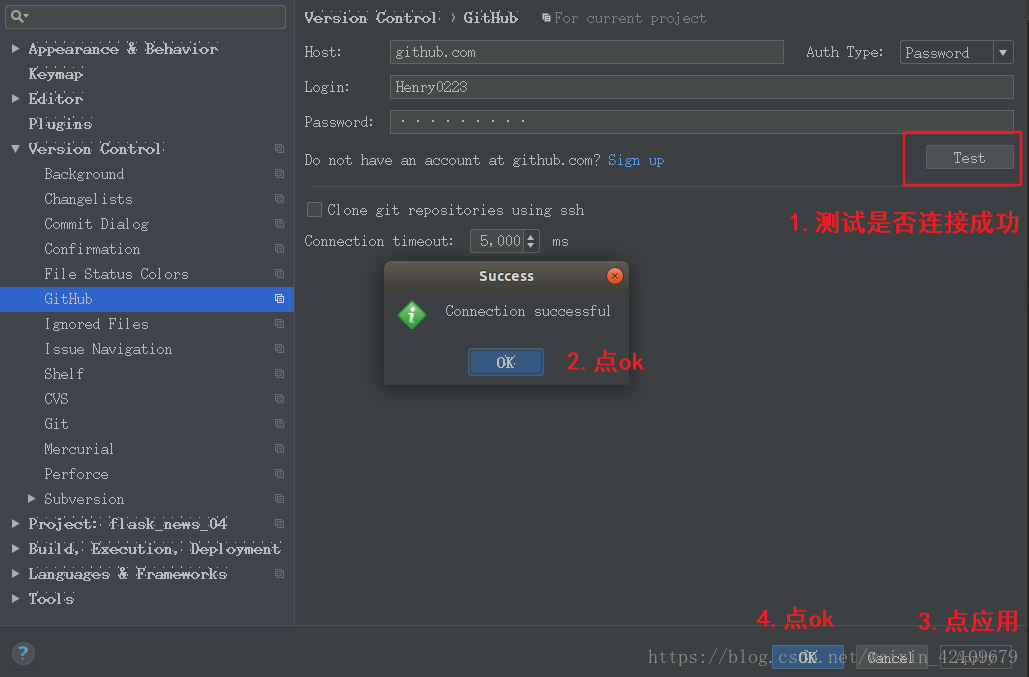The height and width of the screenshot is (677, 1029).
Task: Click the Password input field
Action: [x=702, y=121]
